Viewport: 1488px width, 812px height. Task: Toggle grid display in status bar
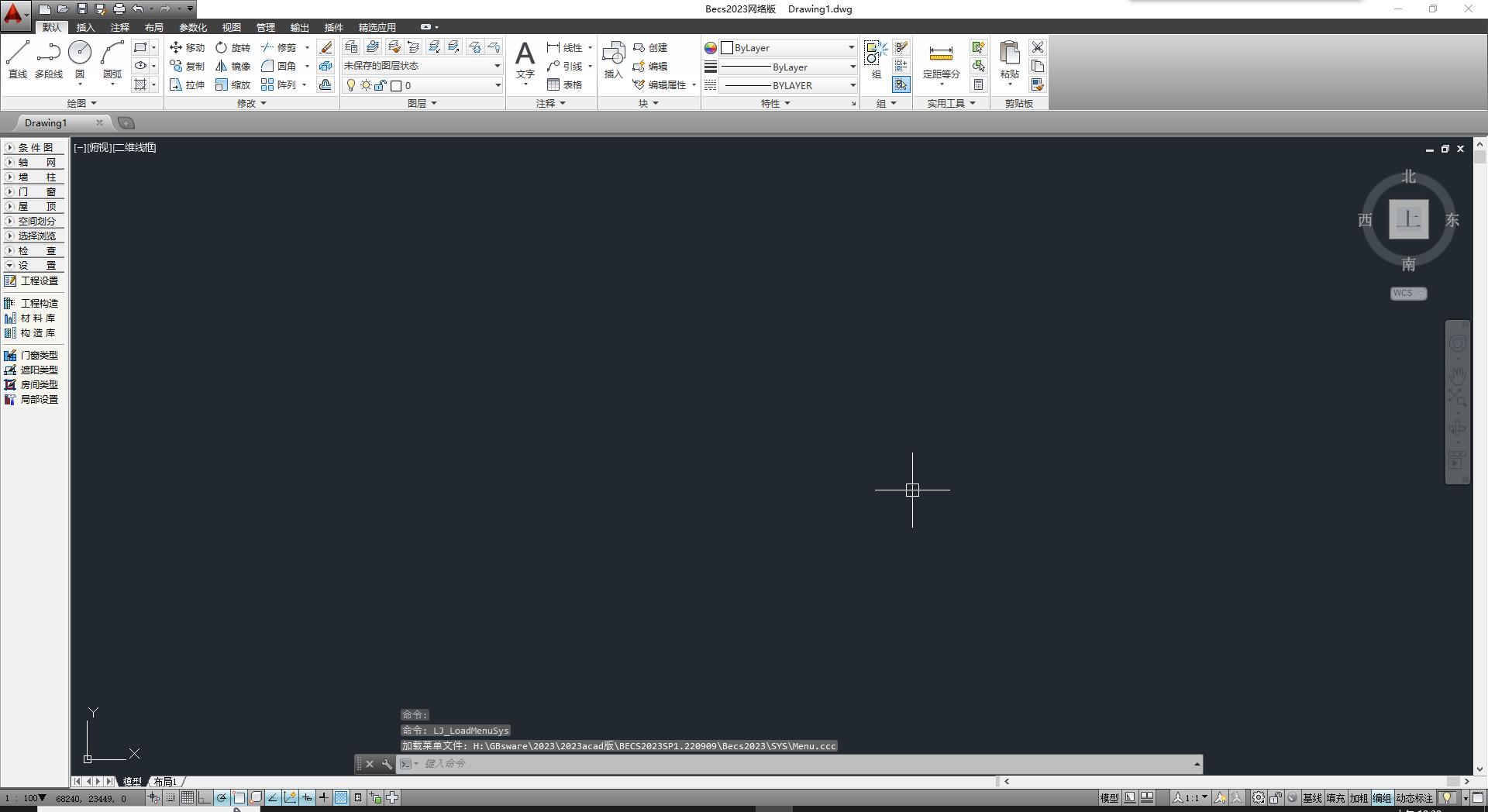pos(188,797)
